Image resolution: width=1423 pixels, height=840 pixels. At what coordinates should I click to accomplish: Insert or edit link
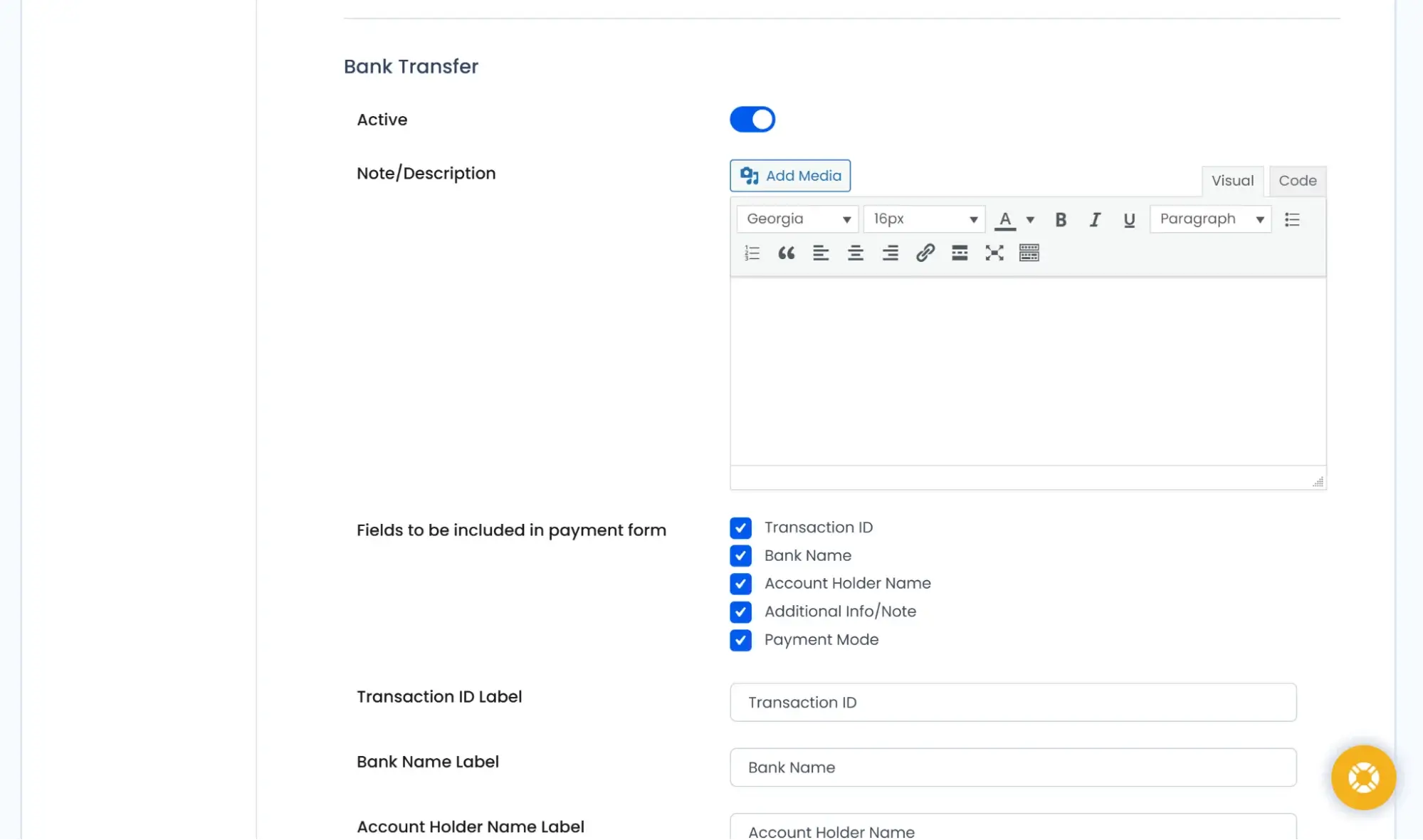(x=925, y=253)
